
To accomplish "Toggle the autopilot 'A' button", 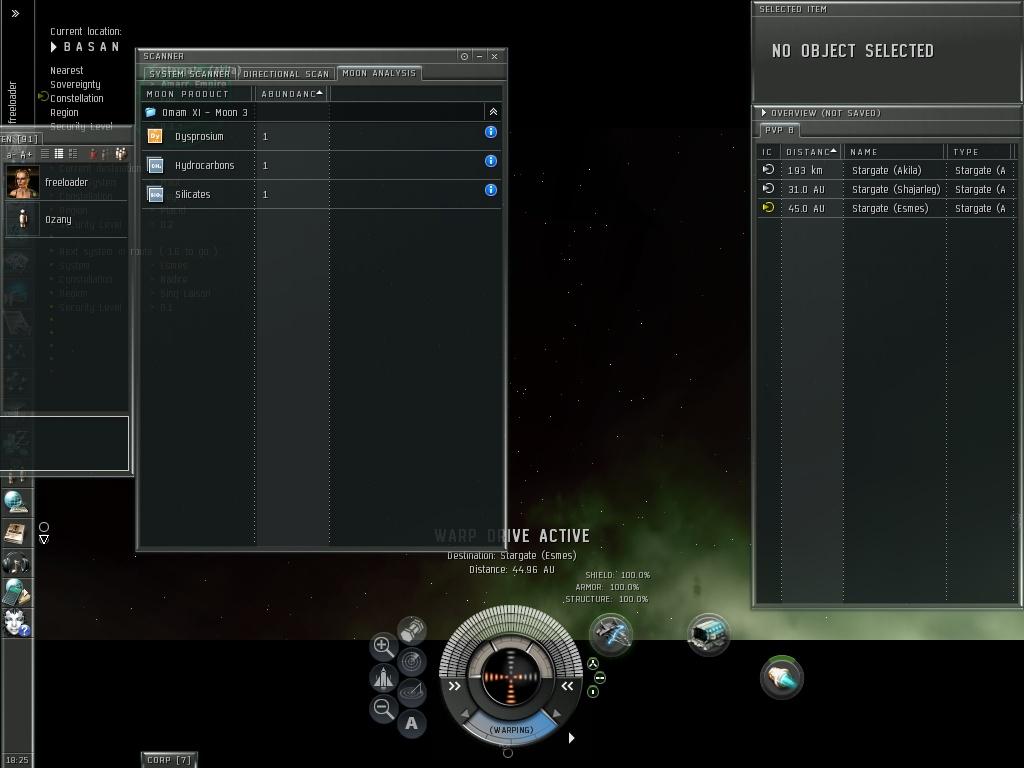I will click(x=411, y=723).
